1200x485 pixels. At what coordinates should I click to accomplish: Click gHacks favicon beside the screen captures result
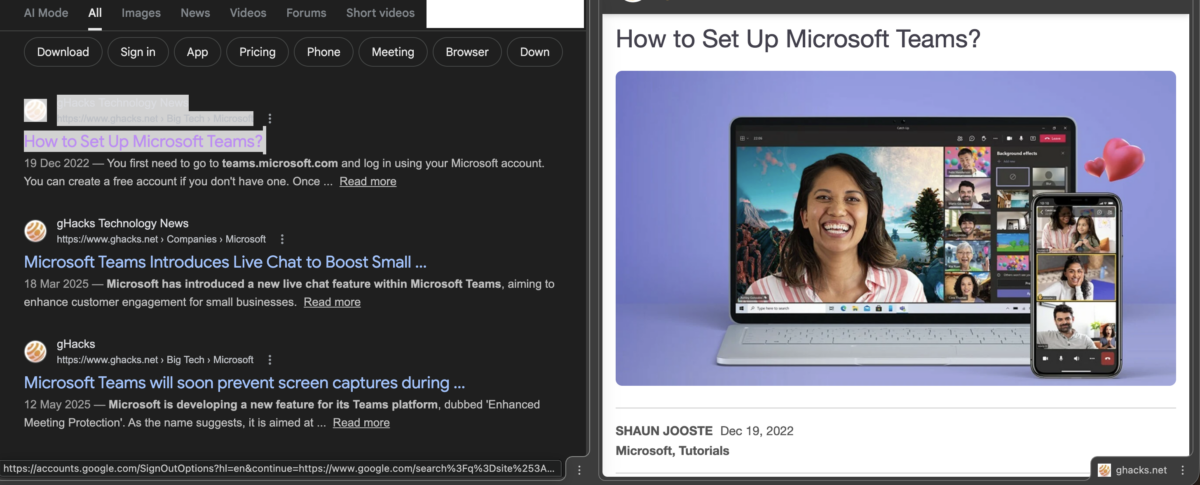(35, 351)
